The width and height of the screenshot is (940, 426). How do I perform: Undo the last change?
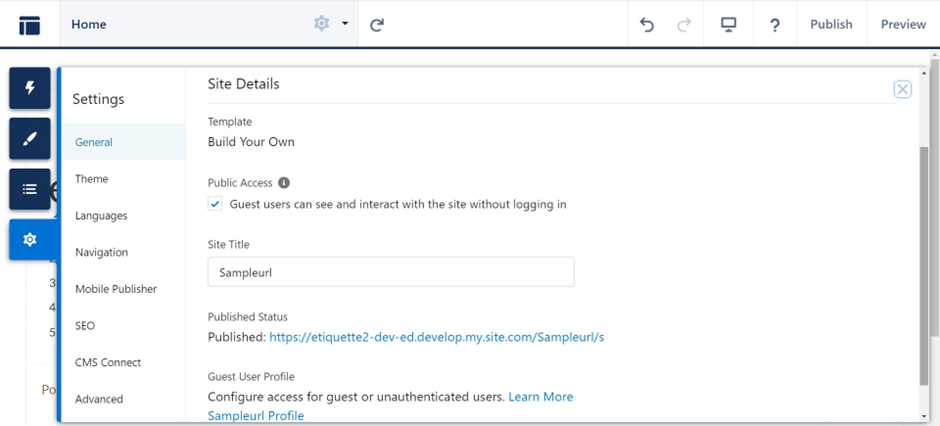tap(647, 25)
